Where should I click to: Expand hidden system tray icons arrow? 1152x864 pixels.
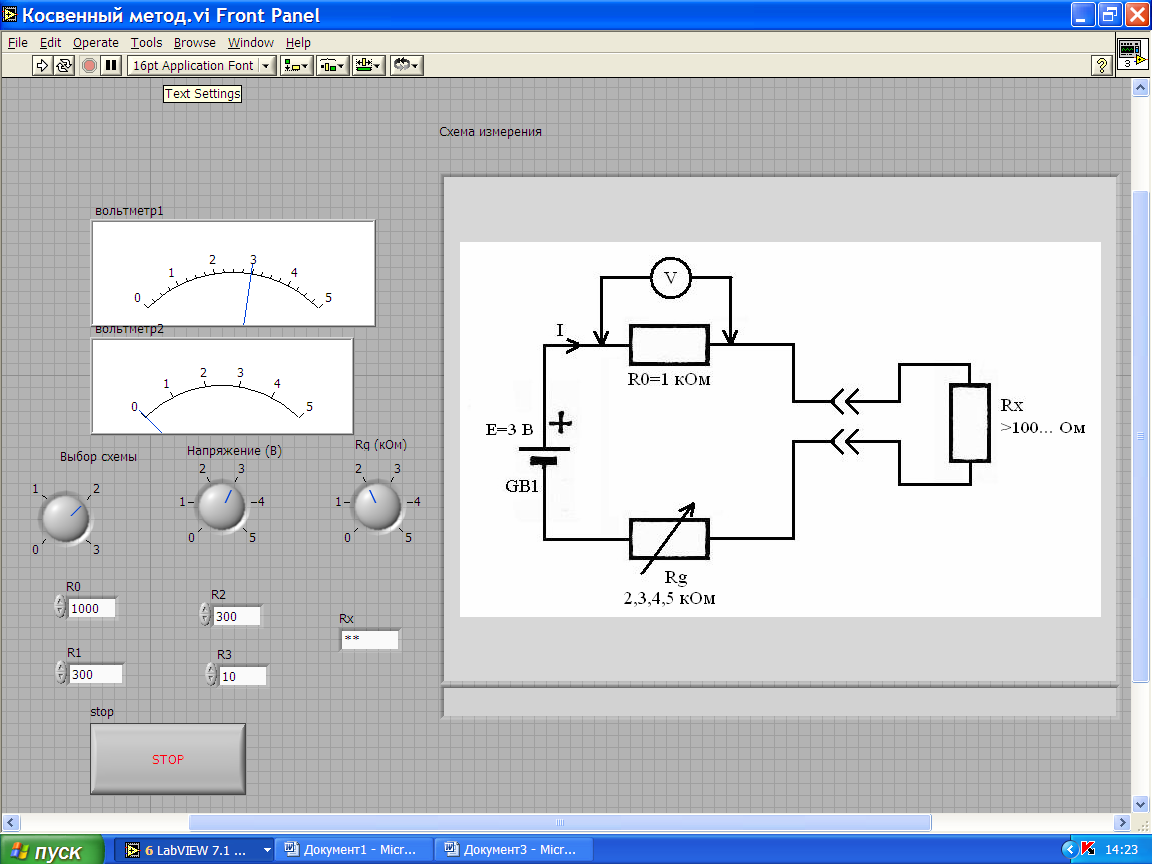[x=1069, y=850]
